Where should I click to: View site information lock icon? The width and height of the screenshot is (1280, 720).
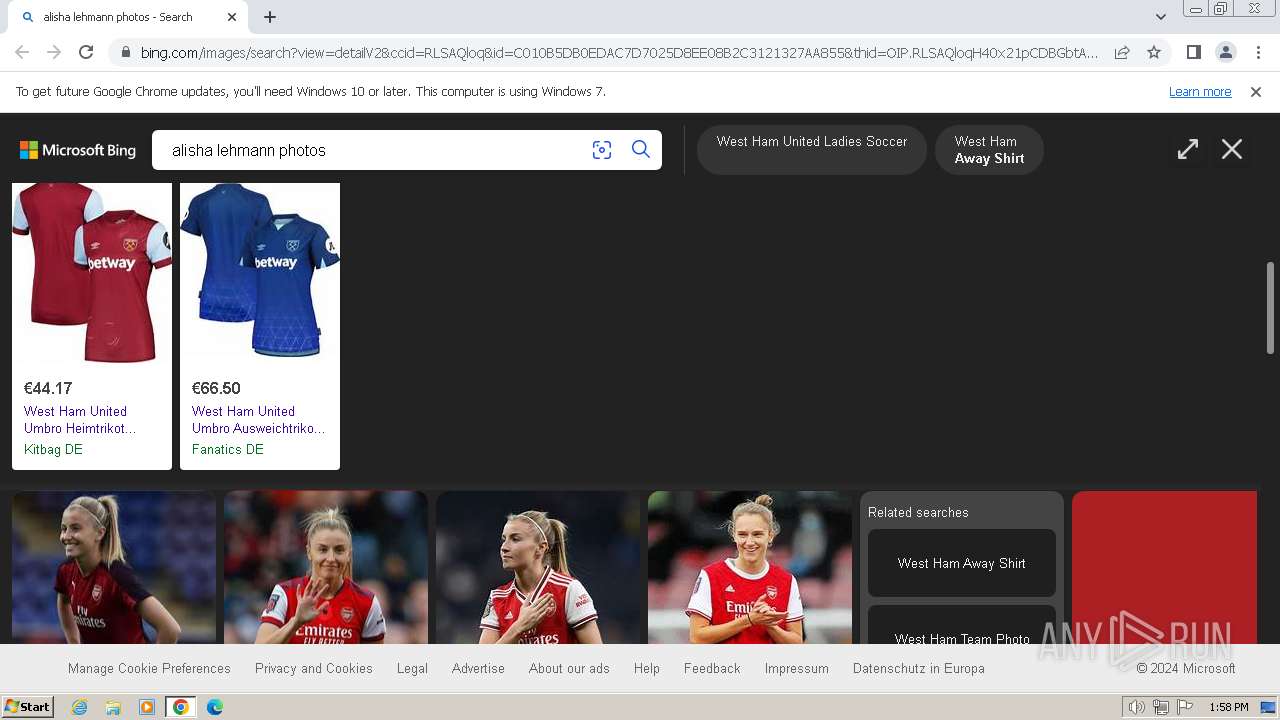pyautogui.click(x=124, y=52)
